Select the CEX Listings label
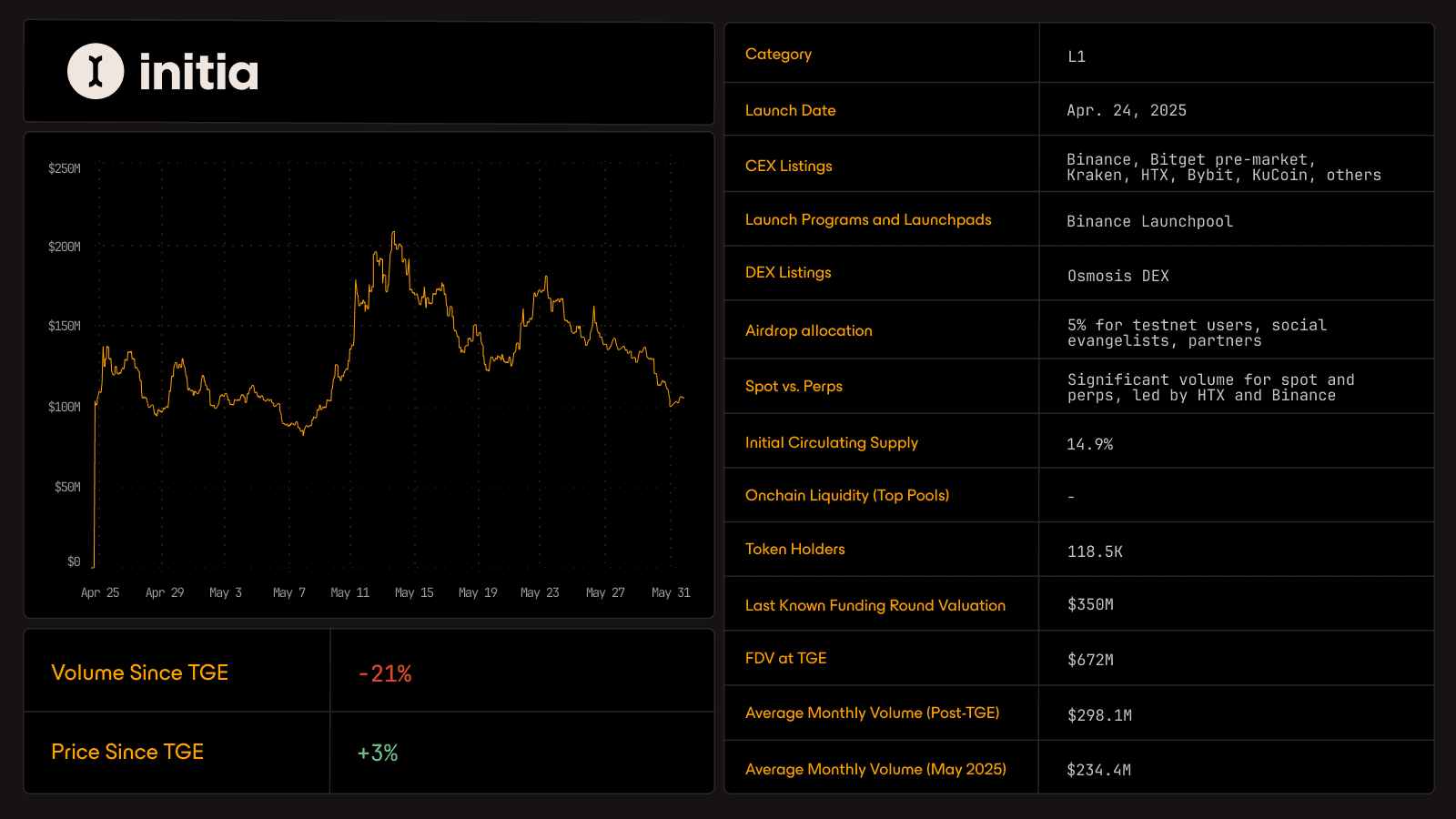Viewport: 1456px width, 819px height. [789, 166]
